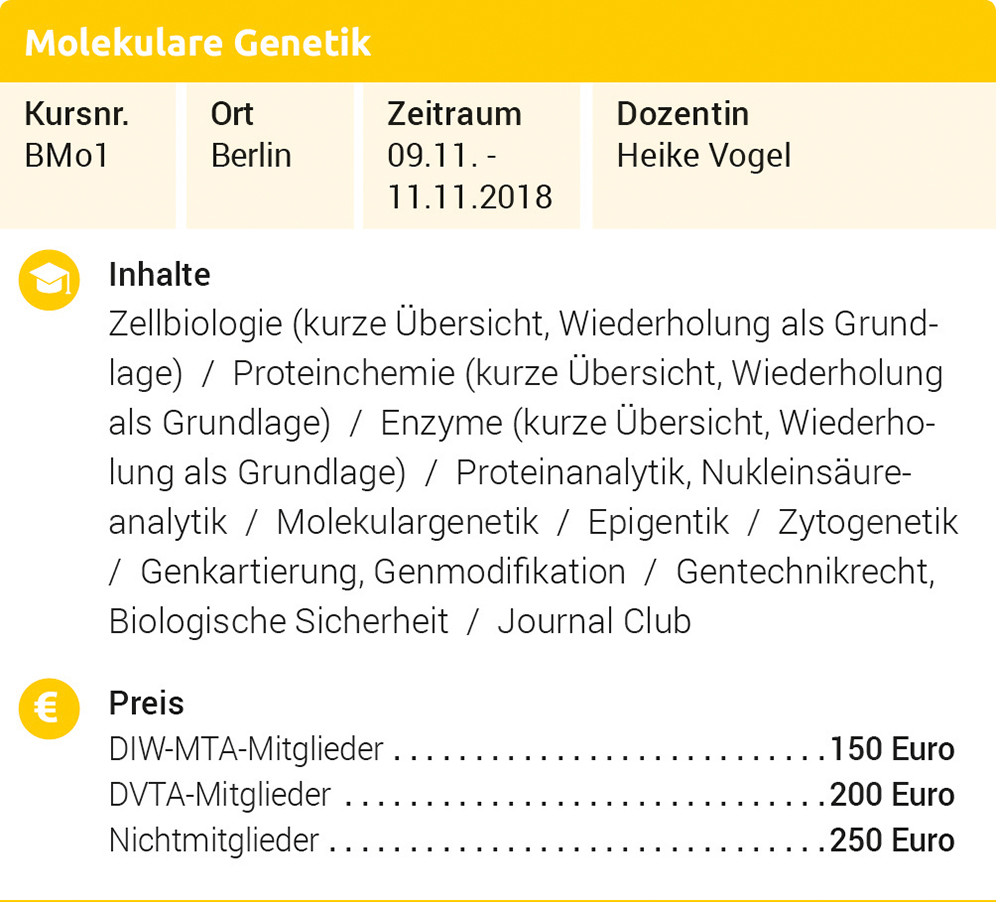
Task: Click the Ort value Berlin
Action: point(251,156)
